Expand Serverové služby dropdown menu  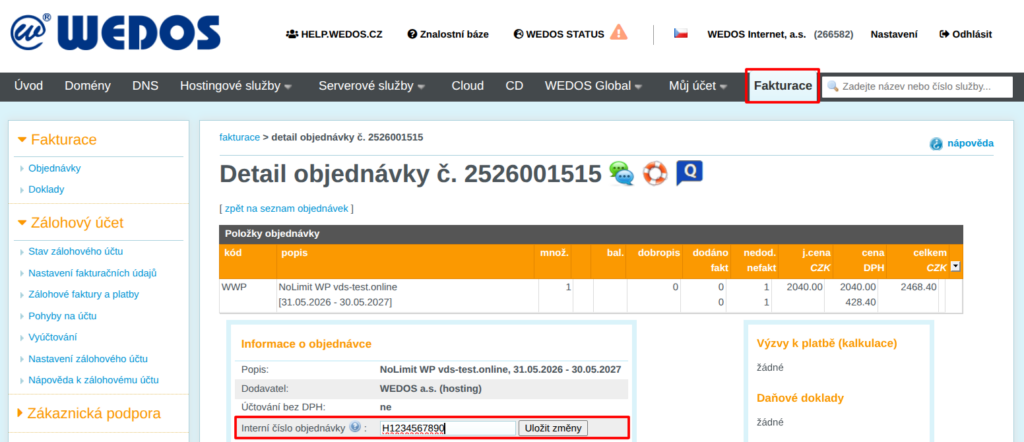point(372,86)
